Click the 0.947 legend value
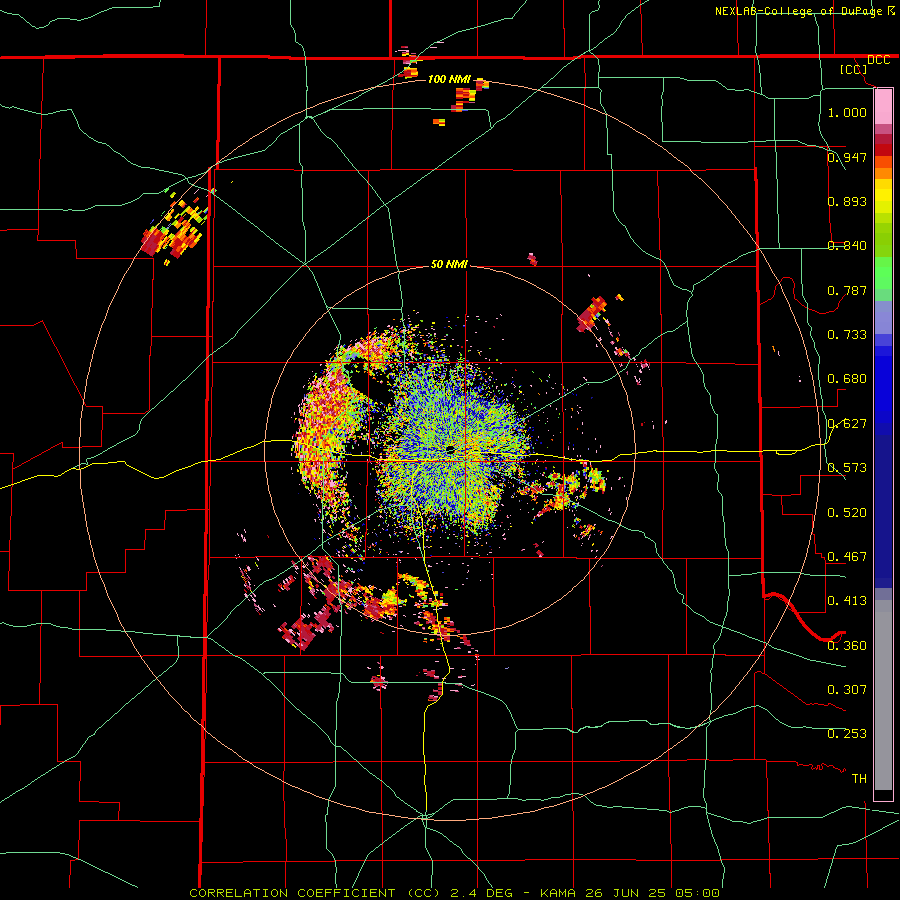Screen dimensions: 900x900 click(847, 157)
